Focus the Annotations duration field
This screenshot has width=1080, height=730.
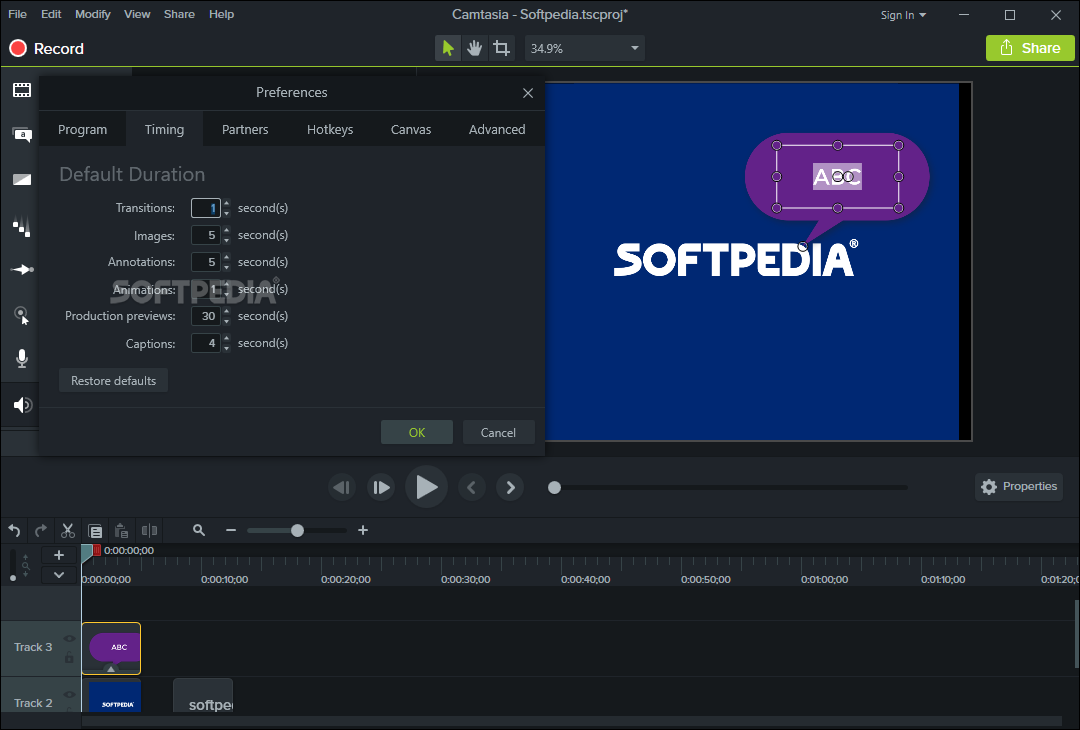click(205, 262)
